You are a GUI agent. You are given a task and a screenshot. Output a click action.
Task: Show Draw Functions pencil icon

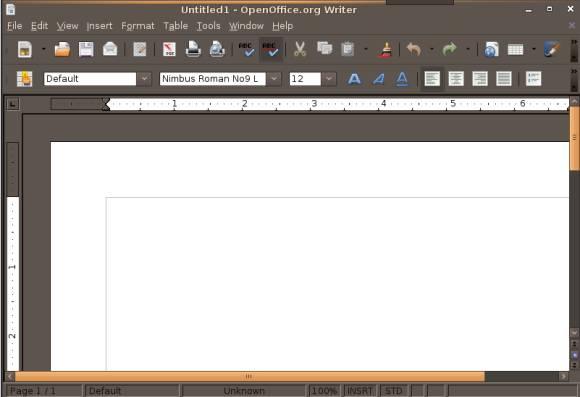coord(552,49)
